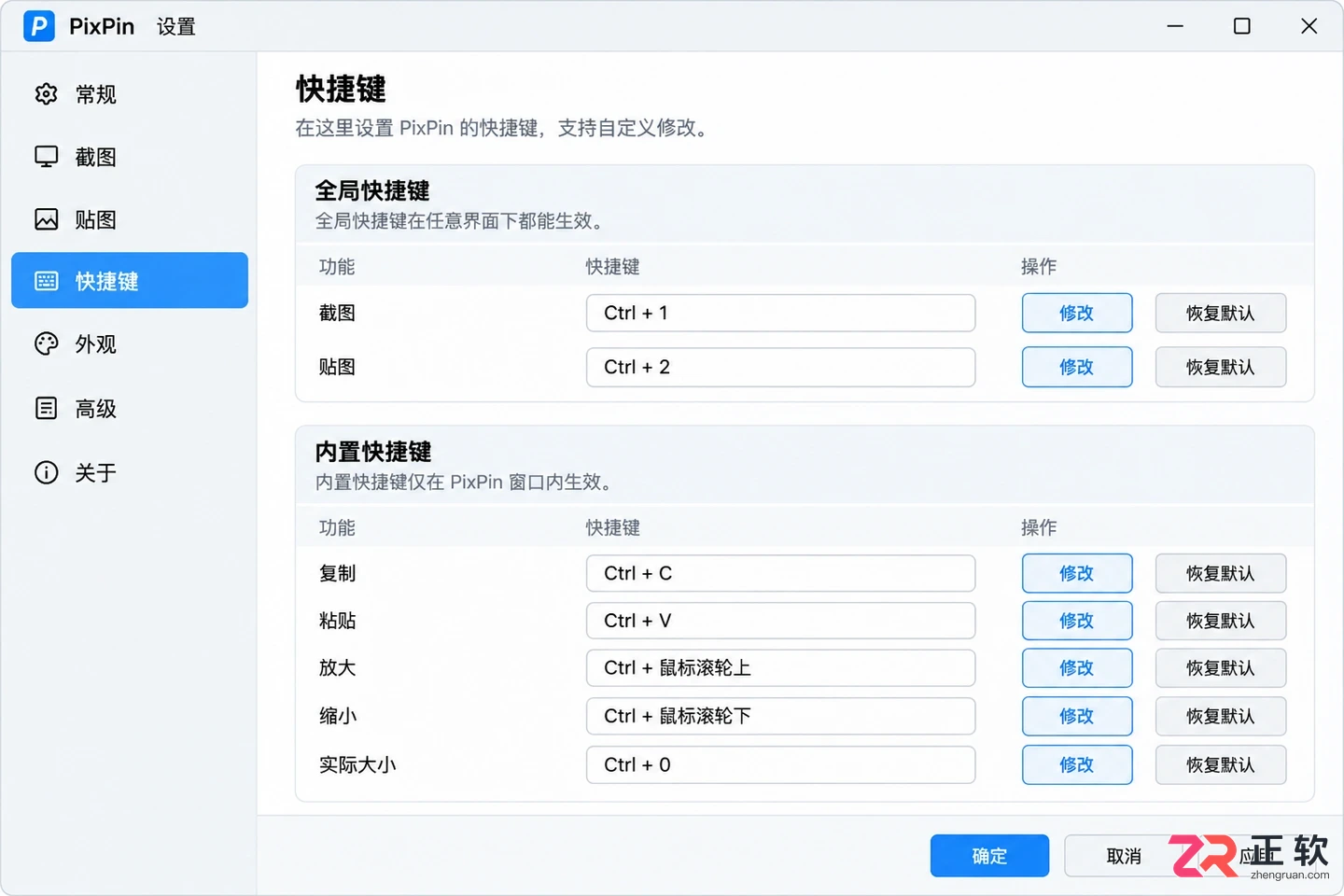
Task: Click 修改 for the global 贴图 shortcut
Action: point(1077,367)
